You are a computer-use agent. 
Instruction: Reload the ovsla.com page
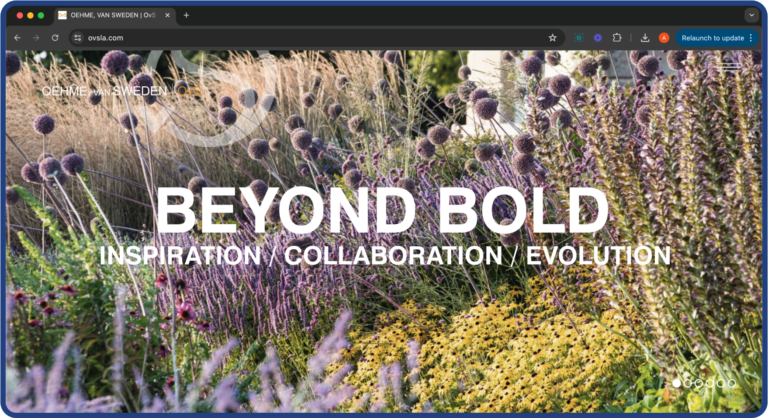(x=55, y=38)
